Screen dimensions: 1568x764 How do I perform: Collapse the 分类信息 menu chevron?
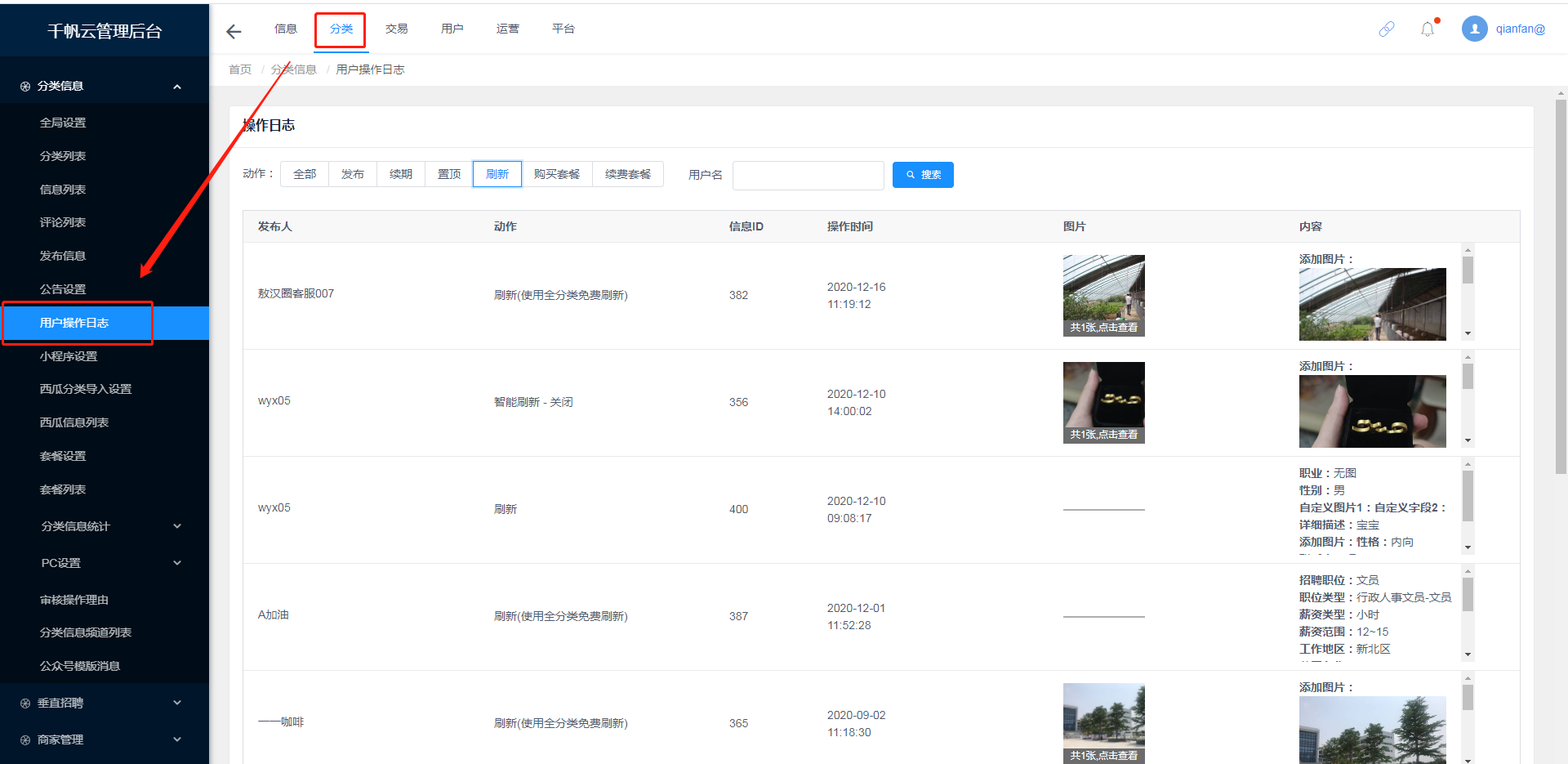tap(177, 87)
